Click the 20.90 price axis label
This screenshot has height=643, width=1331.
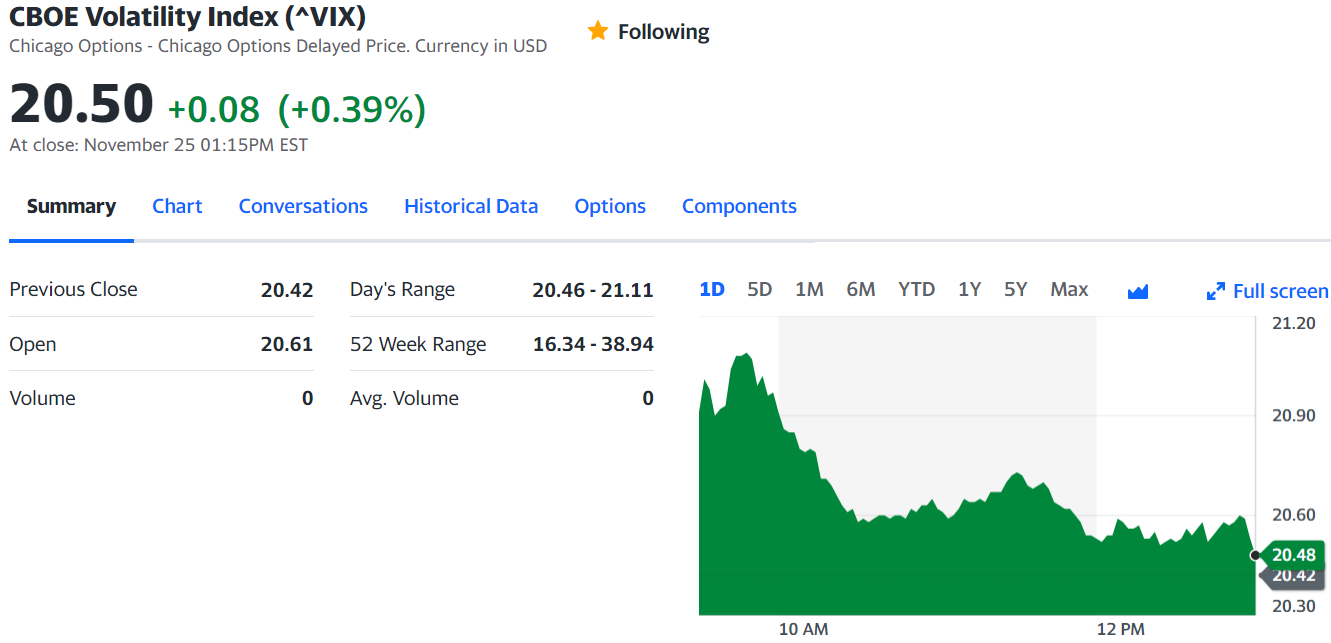click(1294, 416)
